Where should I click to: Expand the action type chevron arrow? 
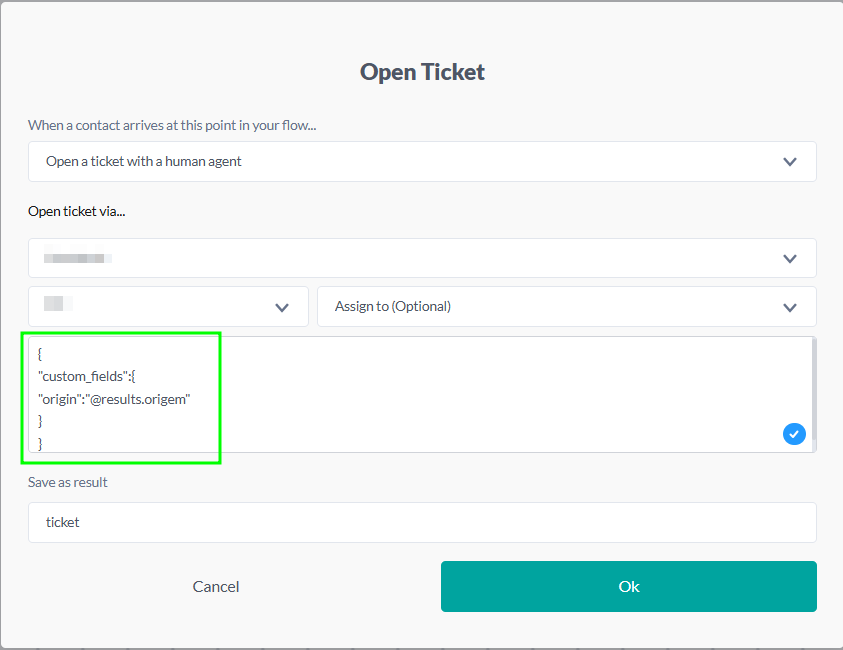pyautogui.click(x=790, y=162)
